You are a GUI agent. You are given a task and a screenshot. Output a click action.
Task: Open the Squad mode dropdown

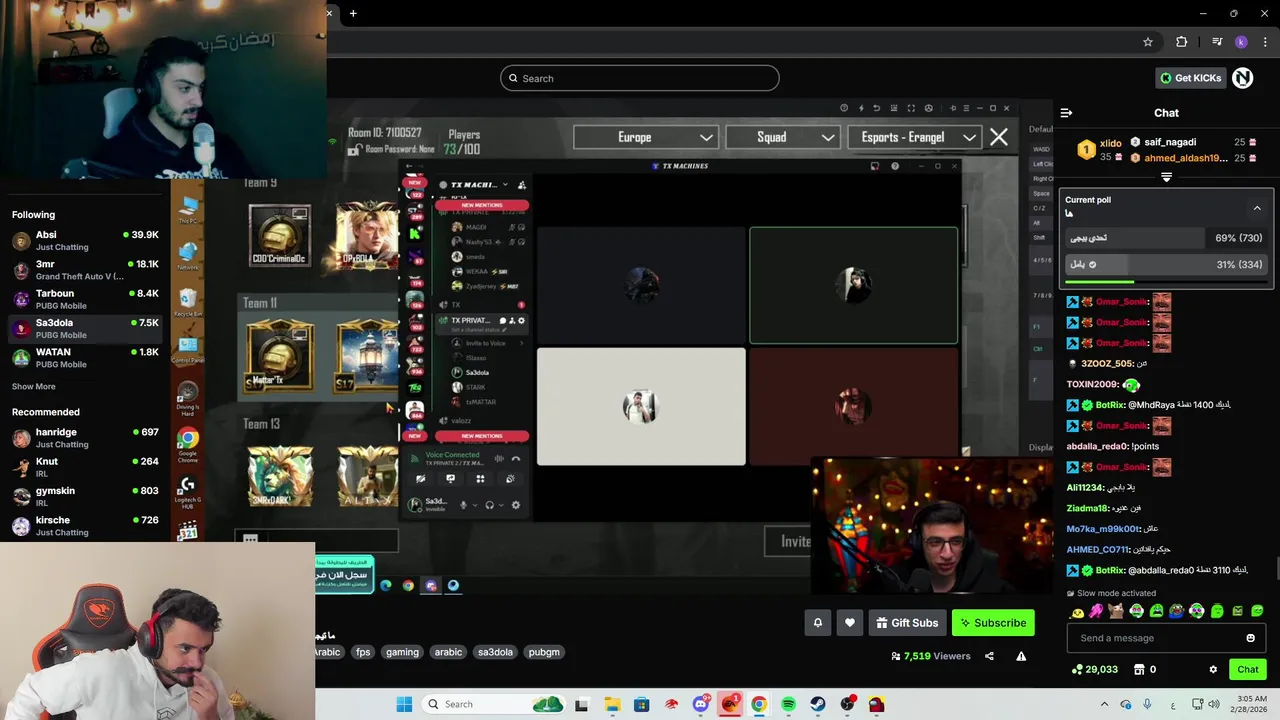(783, 137)
